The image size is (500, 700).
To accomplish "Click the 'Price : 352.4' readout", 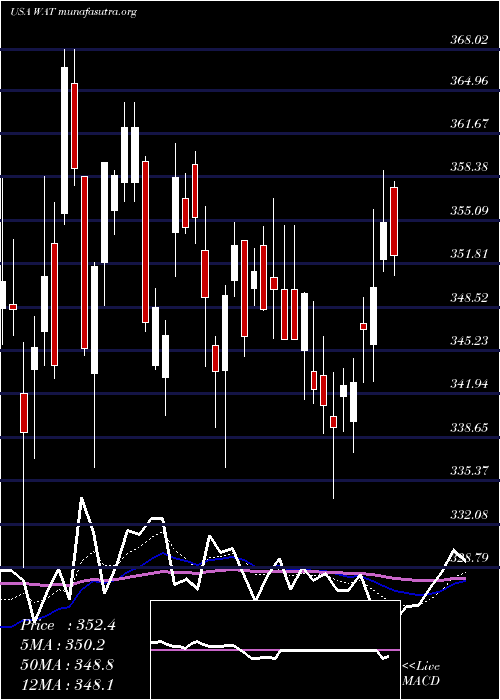I will pyautogui.click(x=68, y=625).
